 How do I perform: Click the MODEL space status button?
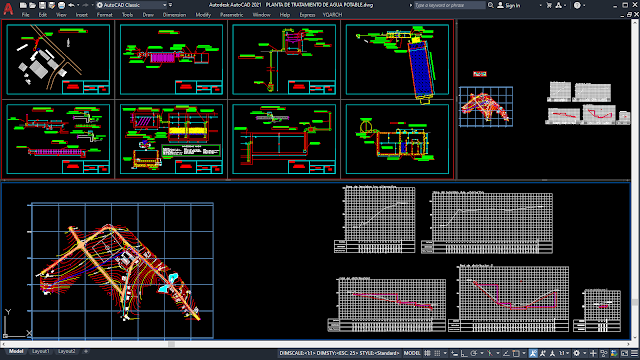coord(412,353)
